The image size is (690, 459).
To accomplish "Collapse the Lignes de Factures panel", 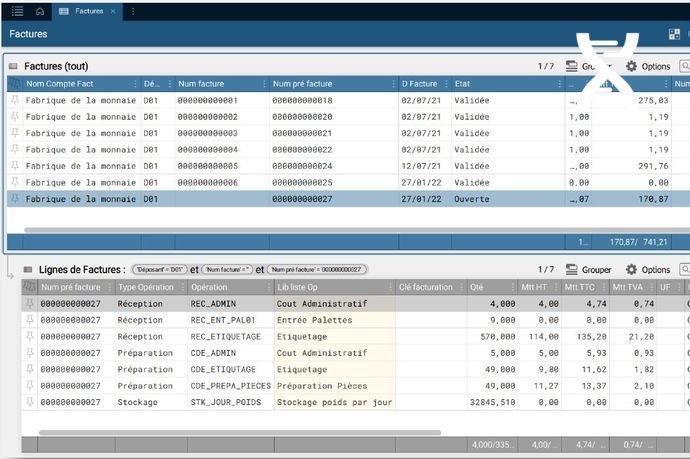I will pos(27,269).
